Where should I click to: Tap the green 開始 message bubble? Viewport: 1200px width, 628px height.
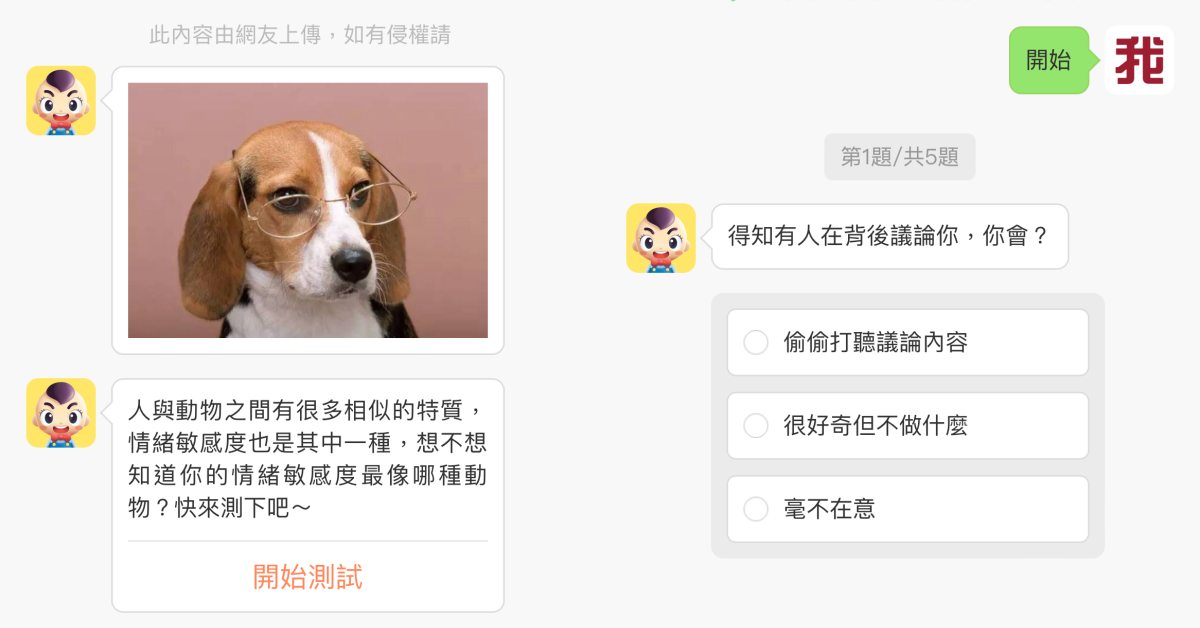pos(1049,60)
